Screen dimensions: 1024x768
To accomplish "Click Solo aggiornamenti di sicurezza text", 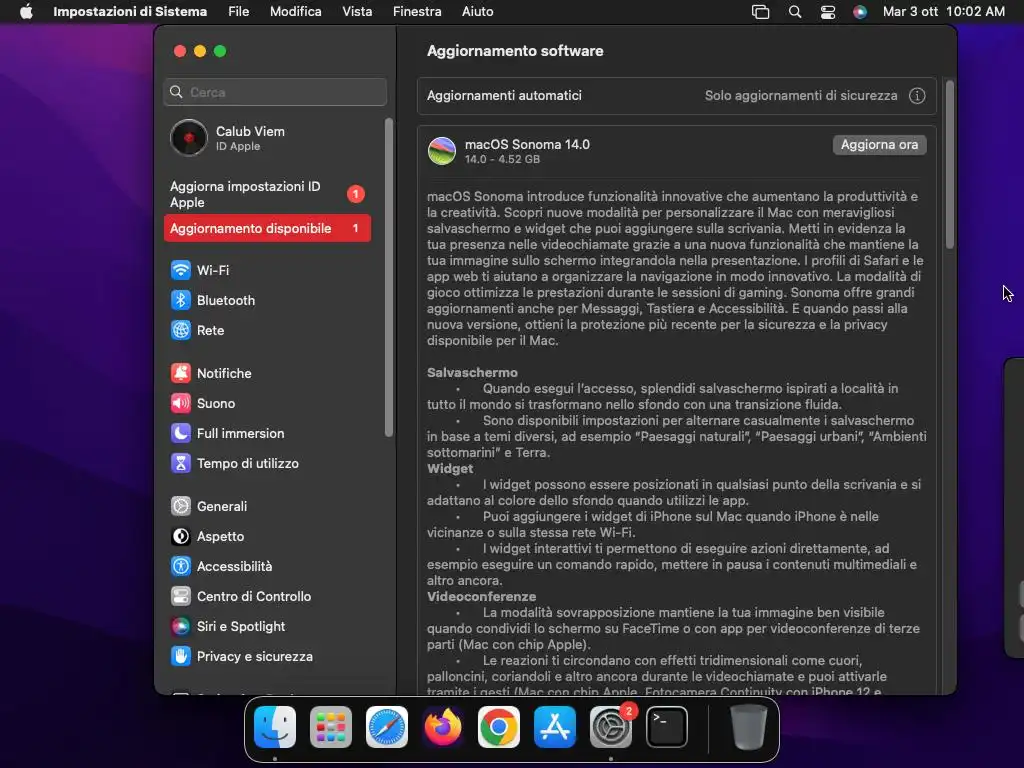I will tap(801, 96).
